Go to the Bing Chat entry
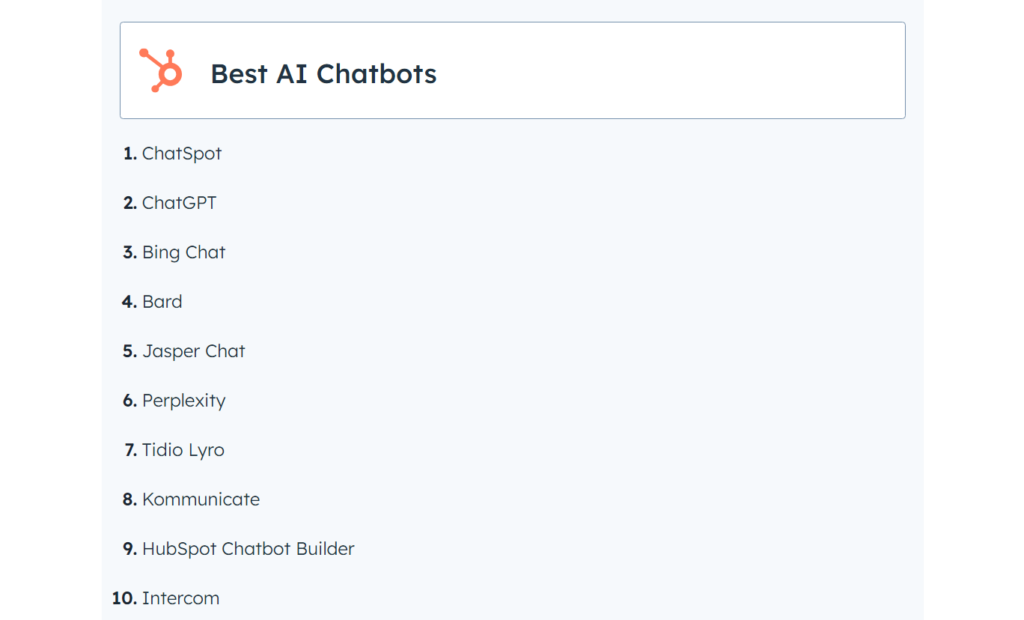The height and width of the screenshot is (620, 1024). pos(184,253)
